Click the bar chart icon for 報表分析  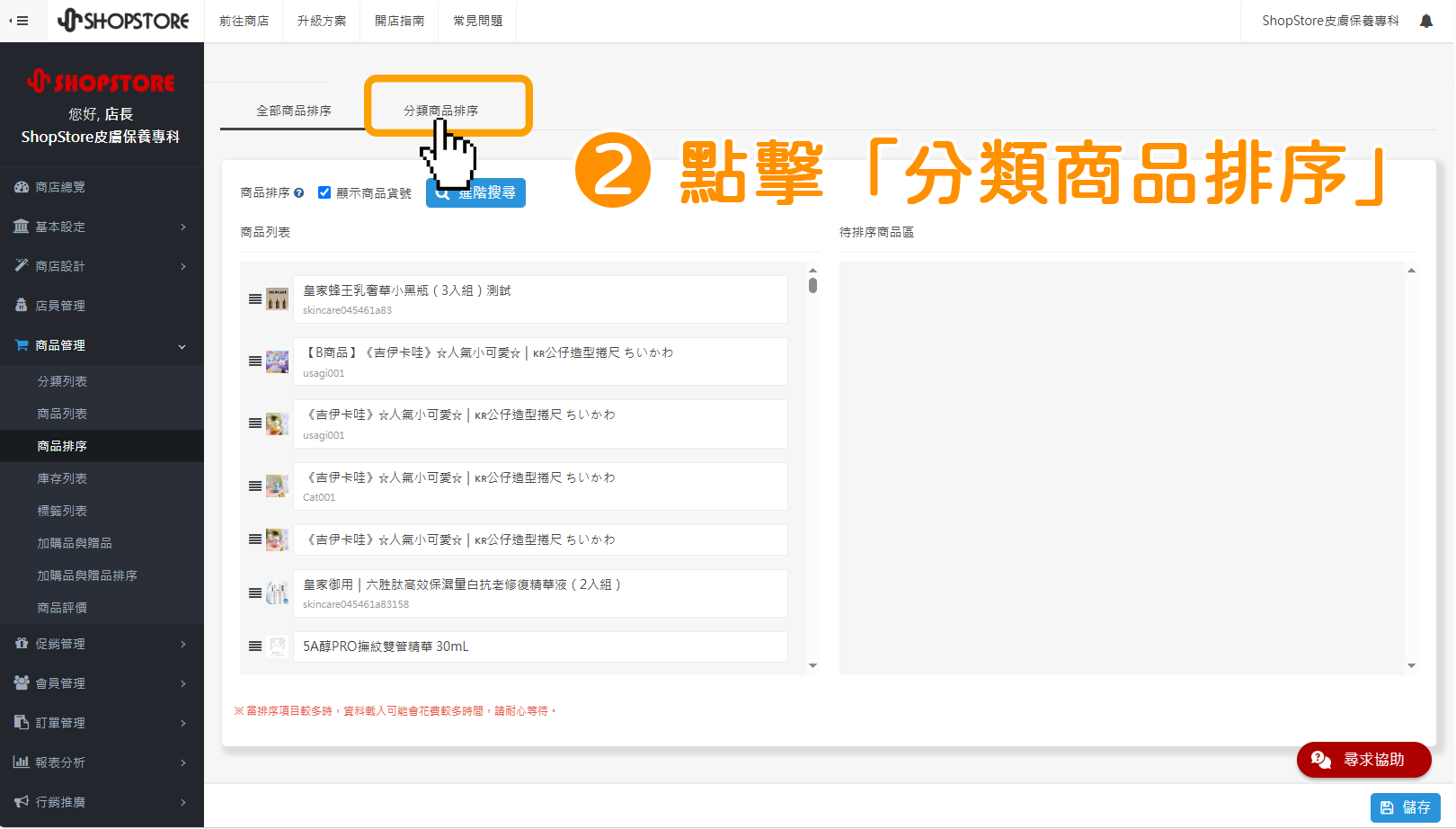point(22,762)
